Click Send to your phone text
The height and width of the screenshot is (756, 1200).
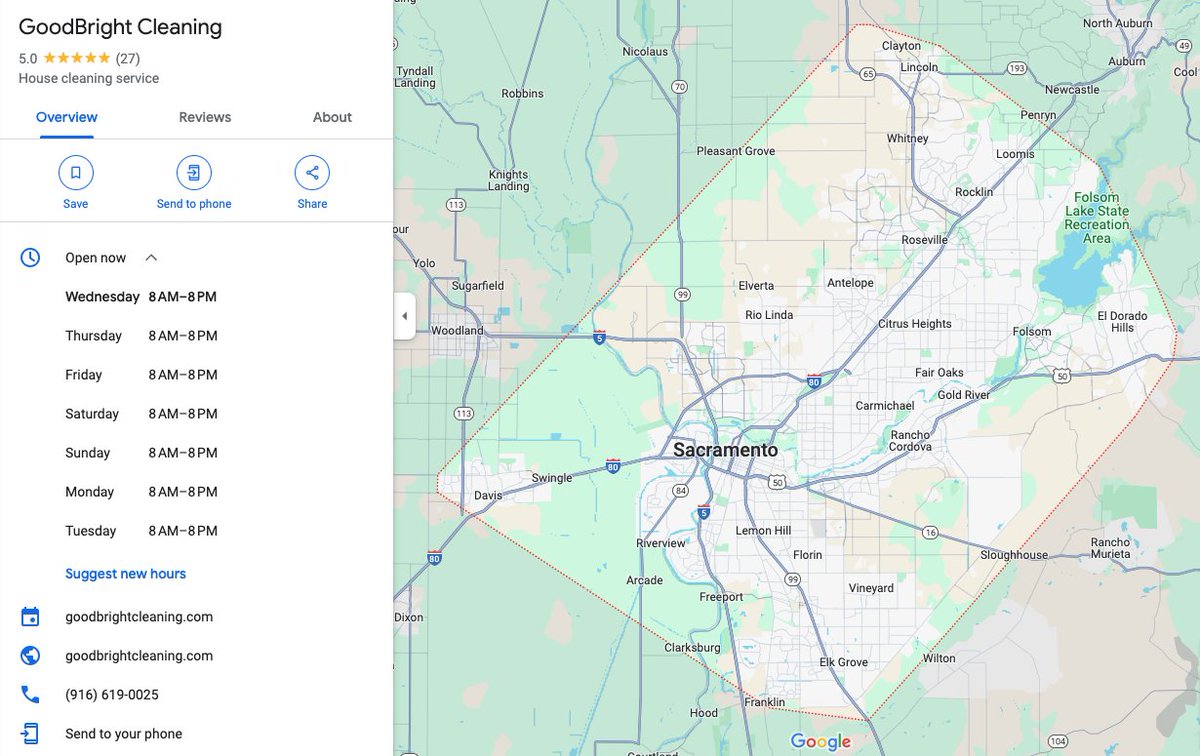coord(124,734)
